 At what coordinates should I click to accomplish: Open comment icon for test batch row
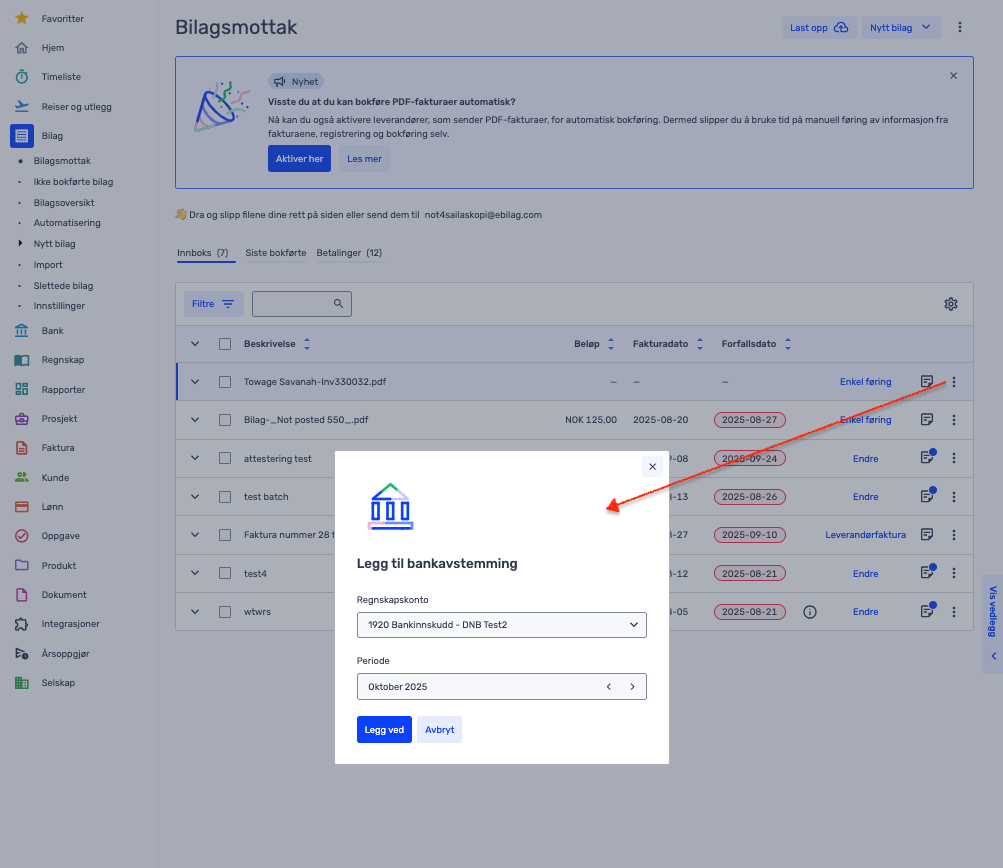(x=927, y=496)
